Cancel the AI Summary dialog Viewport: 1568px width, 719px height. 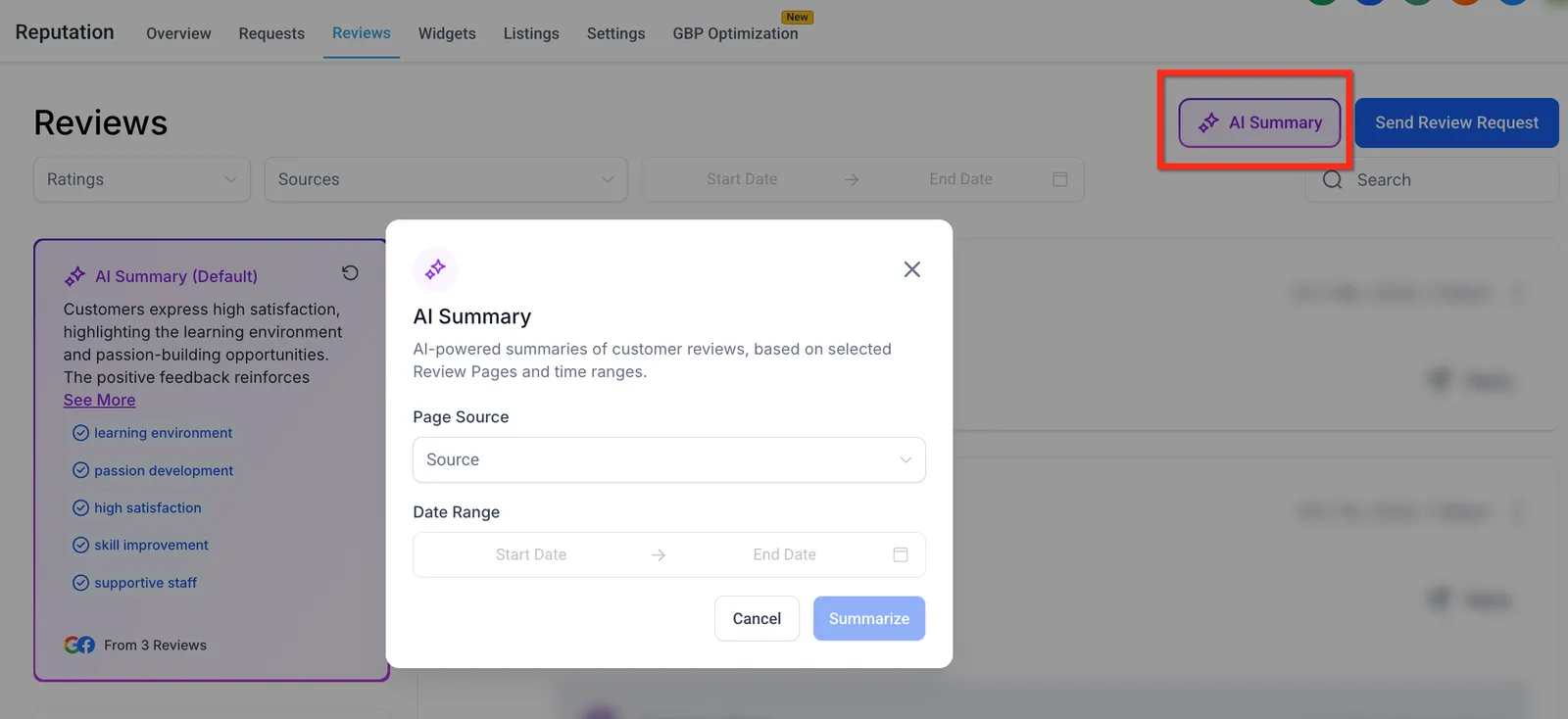pos(757,619)
